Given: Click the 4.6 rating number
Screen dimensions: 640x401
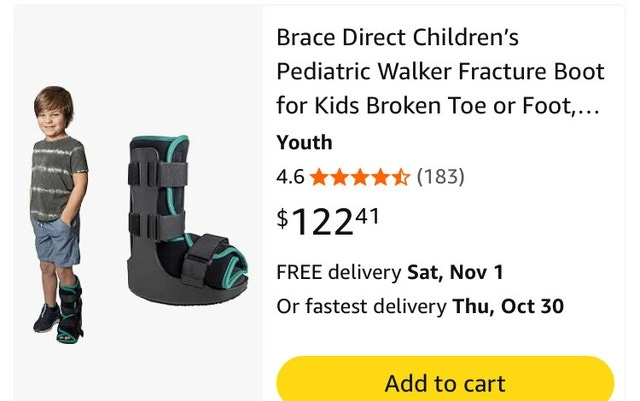Looking at the screenshot, I should click(x=290, y=177).
